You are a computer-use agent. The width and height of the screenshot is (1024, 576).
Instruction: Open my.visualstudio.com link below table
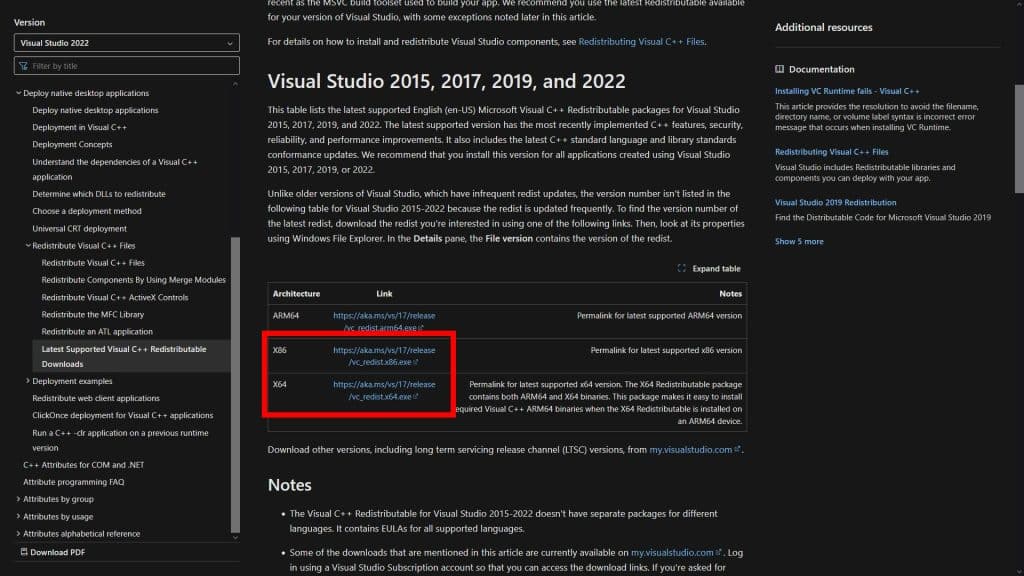[x=690, y=449]
